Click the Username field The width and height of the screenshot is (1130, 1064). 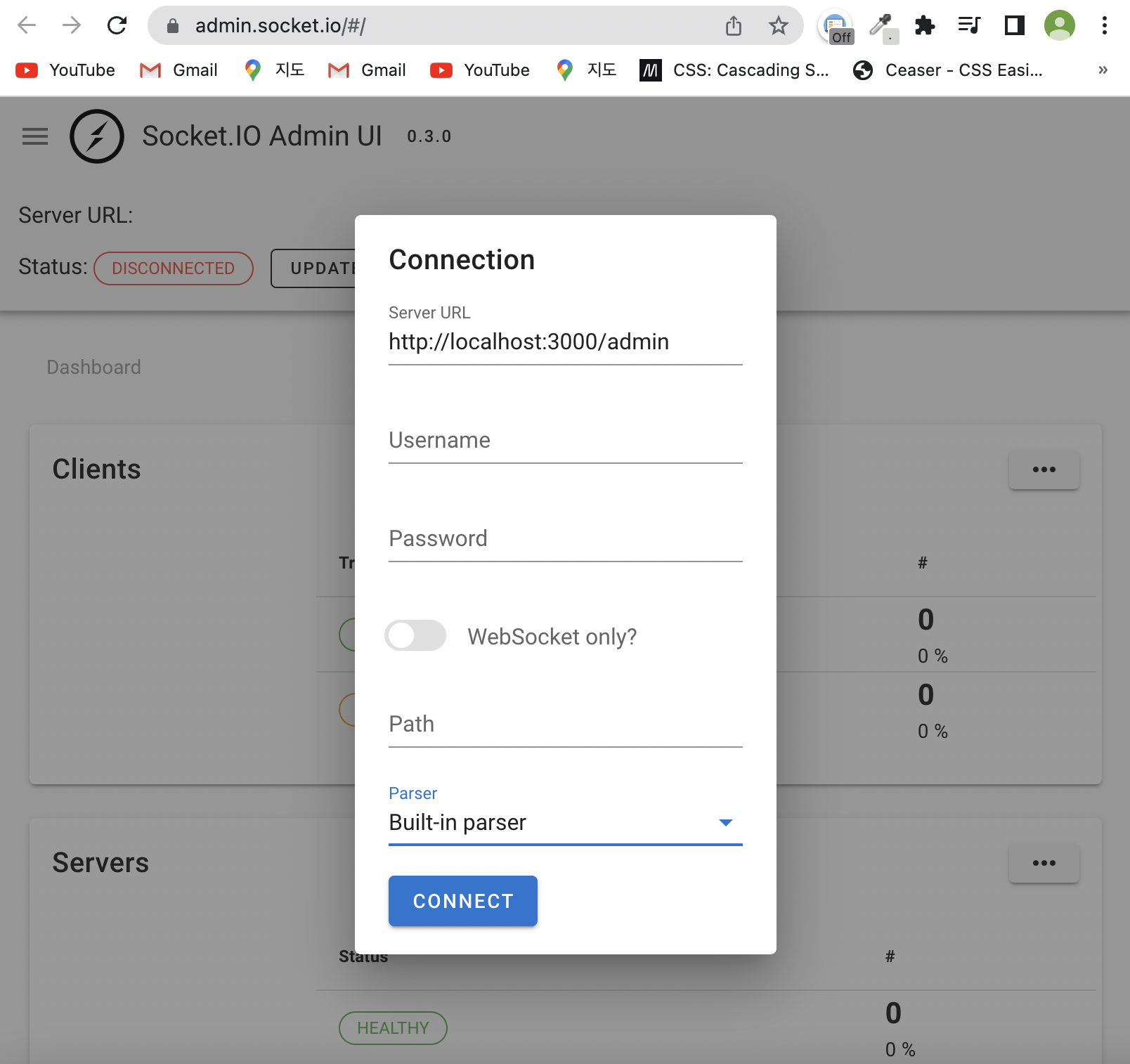click(x=566, y=441)
